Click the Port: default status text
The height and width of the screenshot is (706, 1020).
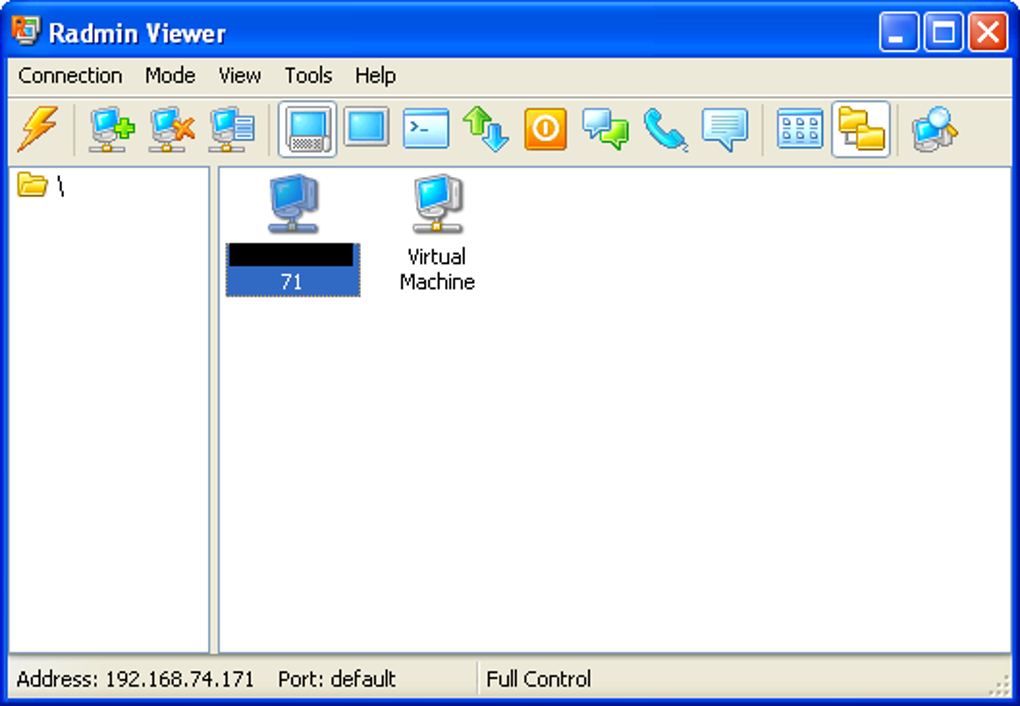pos(336,679)
